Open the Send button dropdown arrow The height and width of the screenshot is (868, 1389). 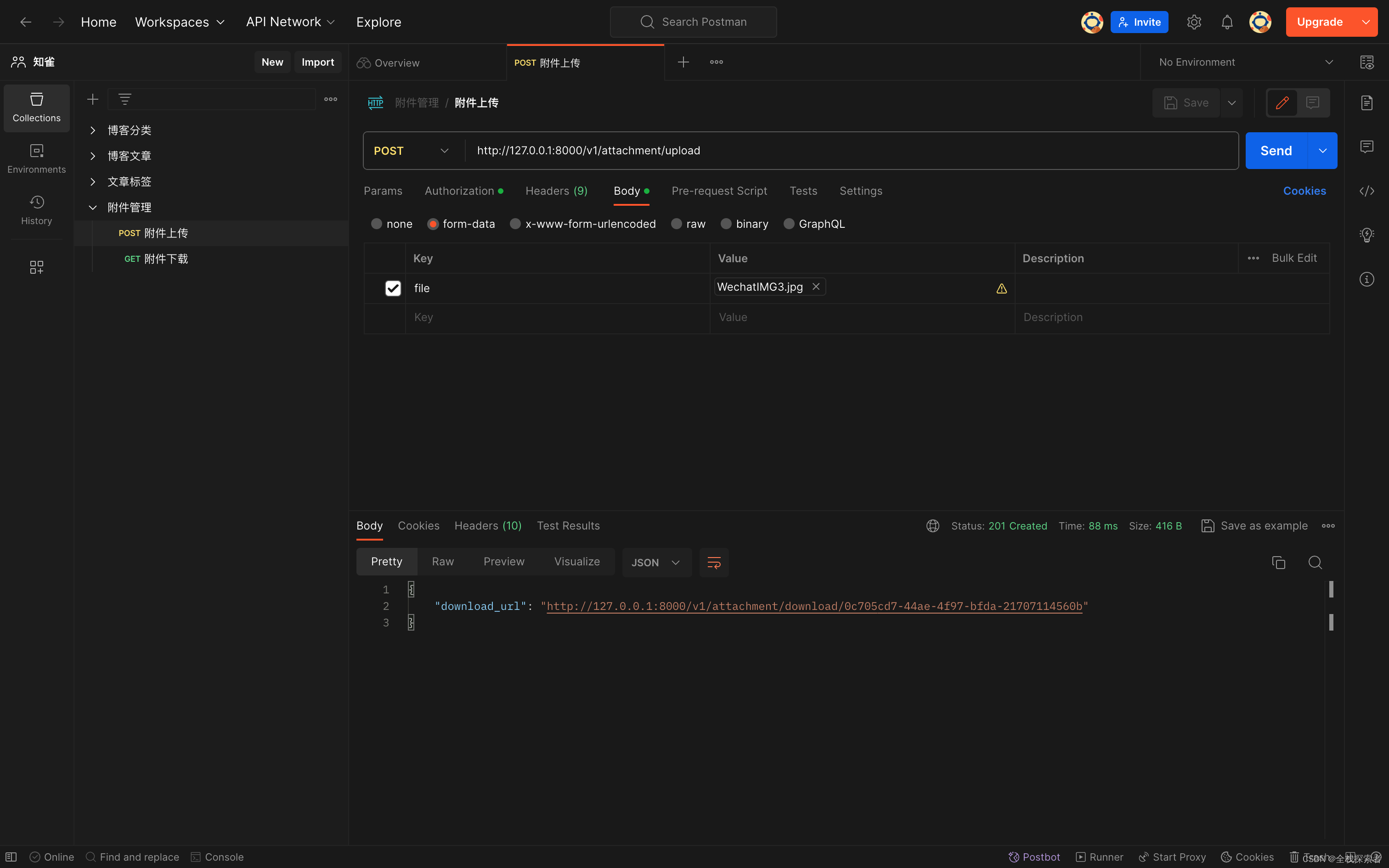click(1322, 151)
